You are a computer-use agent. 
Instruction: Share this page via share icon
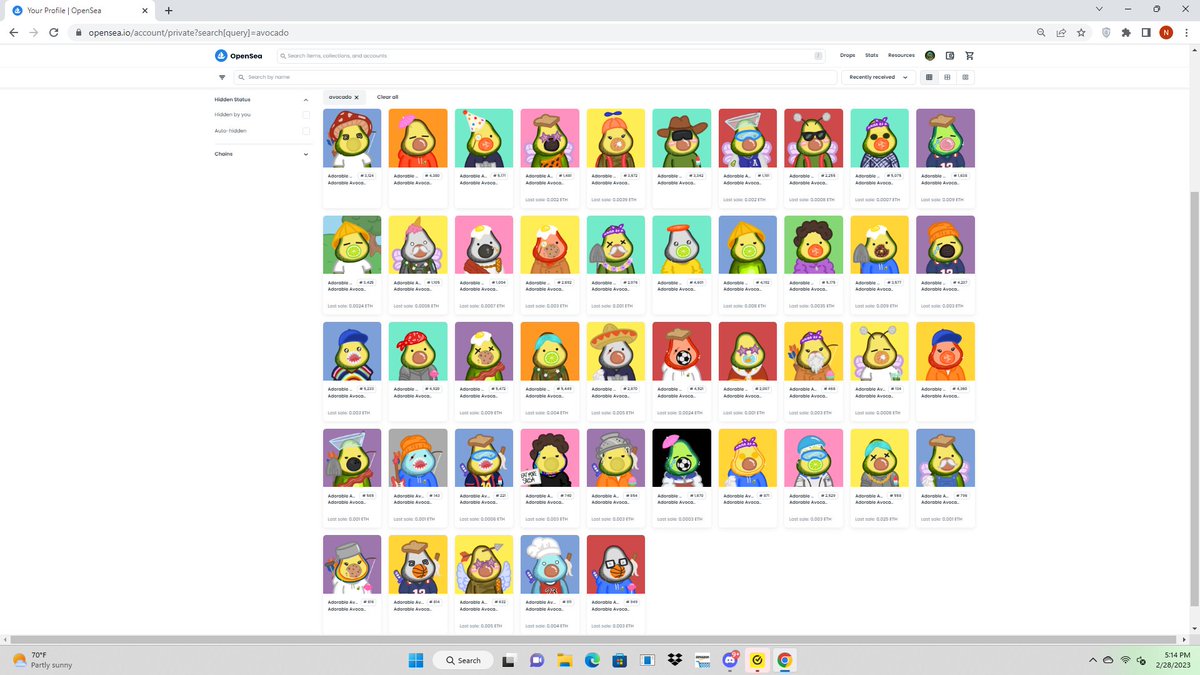(x=1062, y=32)
